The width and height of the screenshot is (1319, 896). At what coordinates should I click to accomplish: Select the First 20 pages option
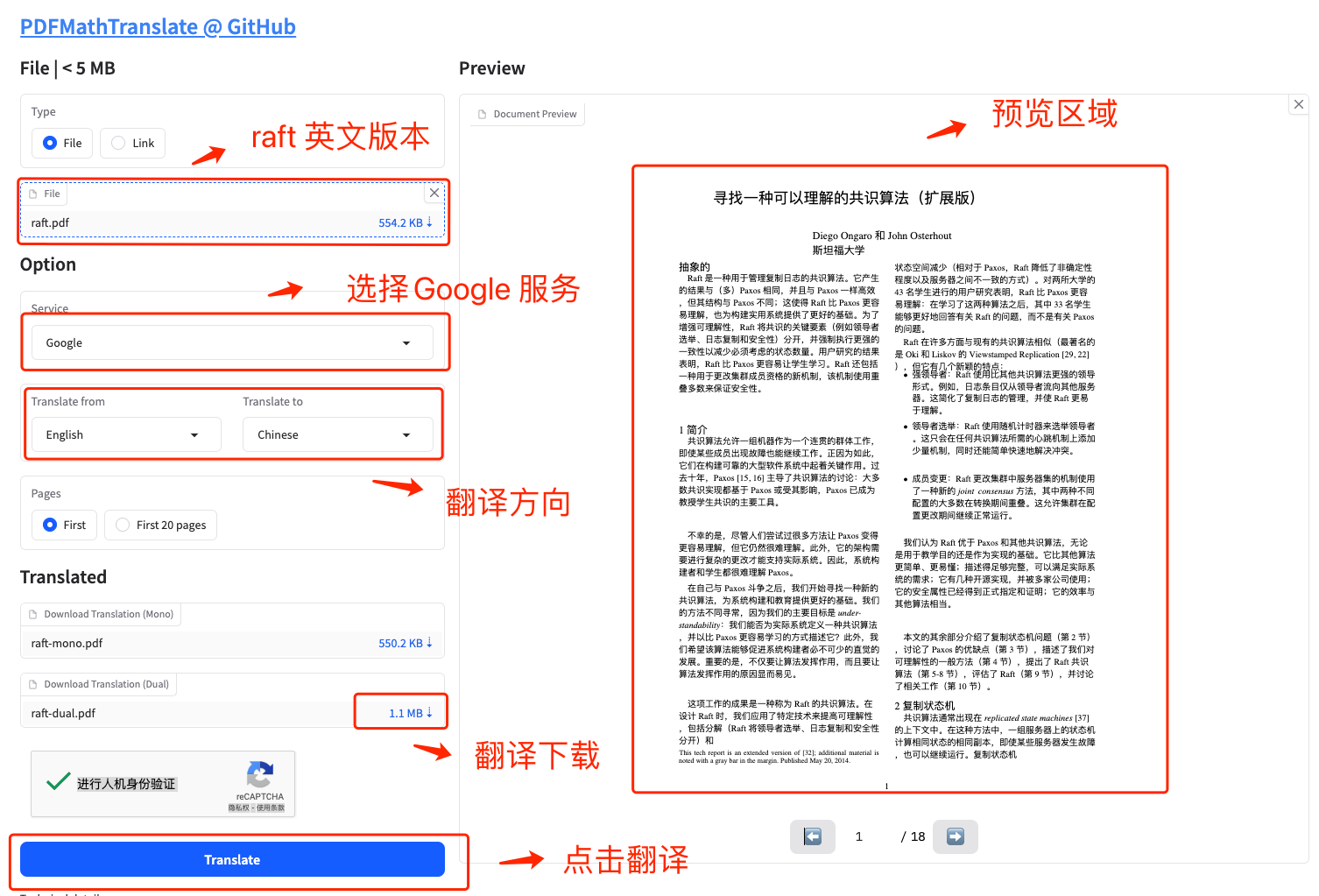(x=122, y=525)
